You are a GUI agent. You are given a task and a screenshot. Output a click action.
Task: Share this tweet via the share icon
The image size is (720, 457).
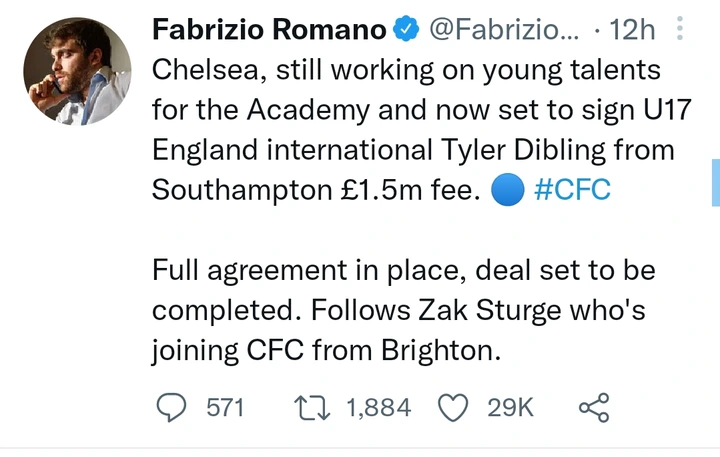594,408
